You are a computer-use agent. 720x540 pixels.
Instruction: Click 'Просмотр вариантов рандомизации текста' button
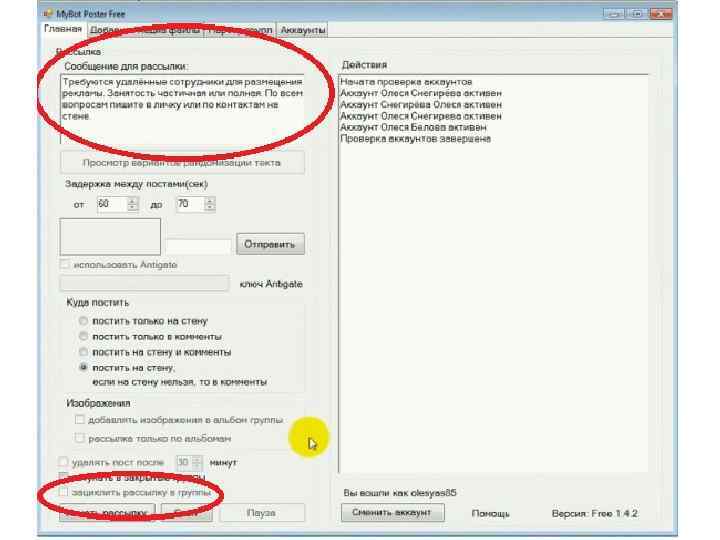point(182,163)
